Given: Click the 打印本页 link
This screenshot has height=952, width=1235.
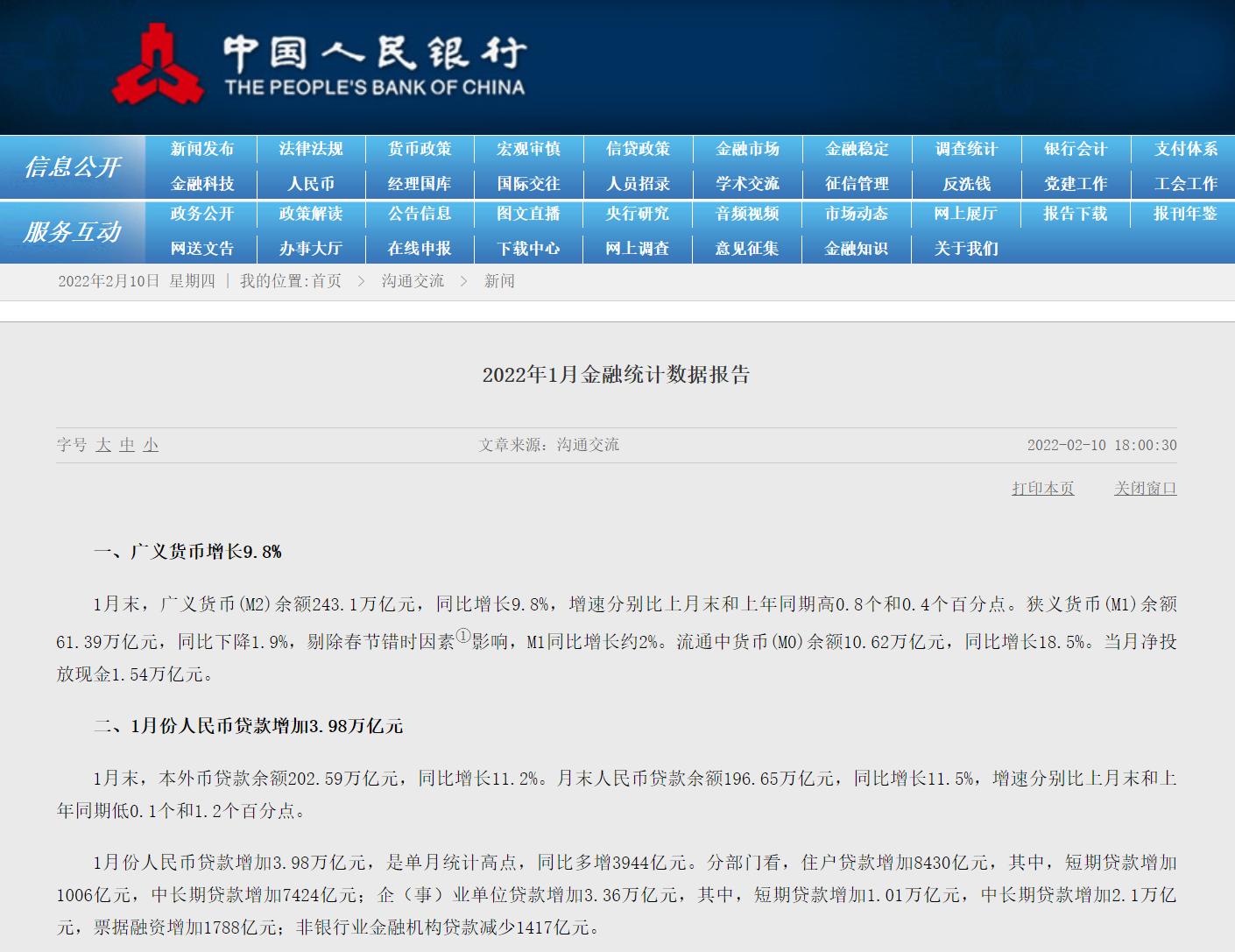Looking at the screenshot, I should 1043,489.
